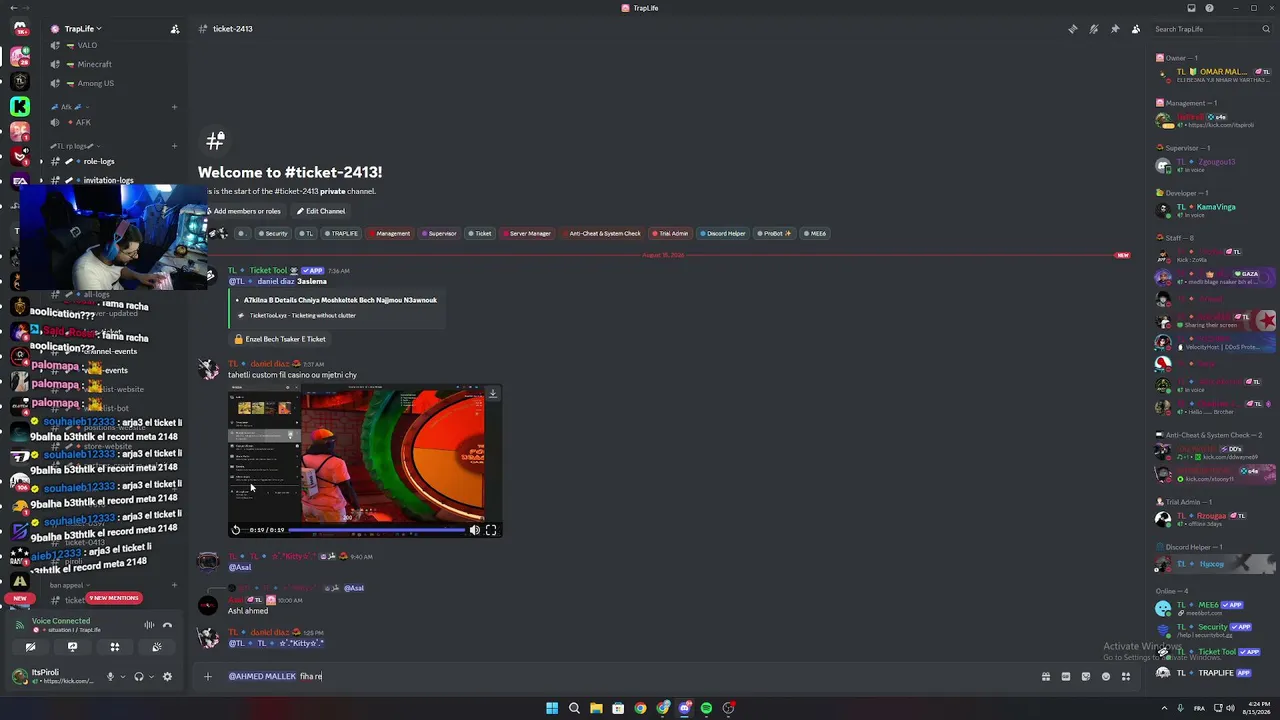
Task: Open microphone input options arrow
Action: pyautogui.click(x=123, y=677)
